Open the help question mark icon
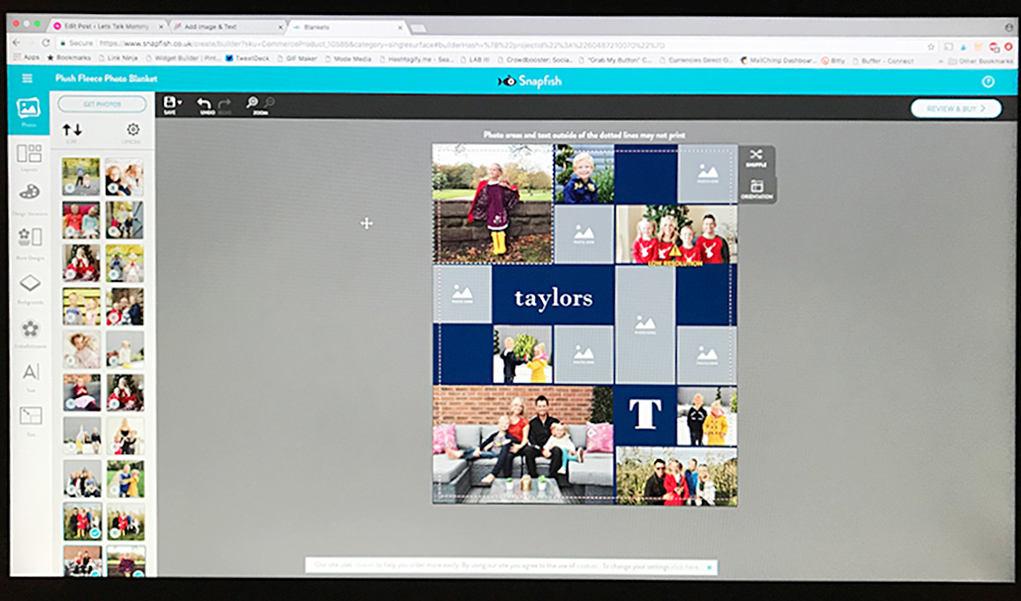Image resolution: width=1021 pixels, height=601 pixels. click(x=988, y=81)
